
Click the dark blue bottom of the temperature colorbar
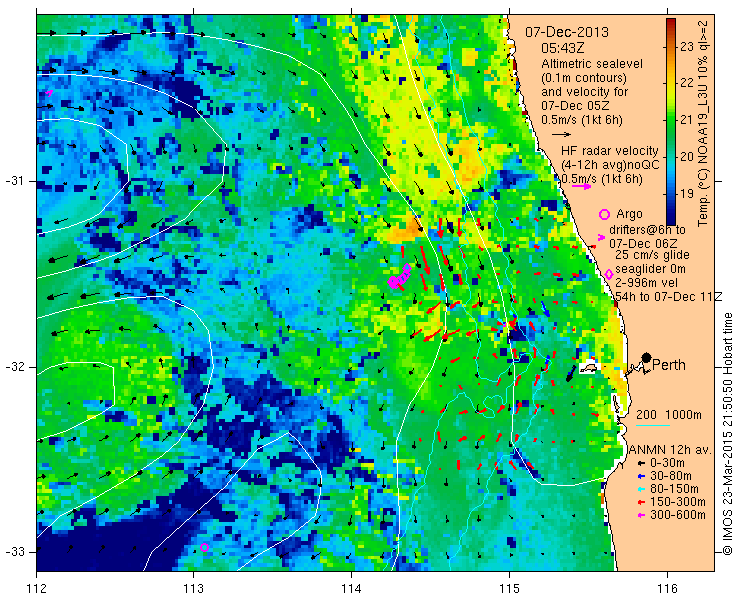click(x=671, y=218)
